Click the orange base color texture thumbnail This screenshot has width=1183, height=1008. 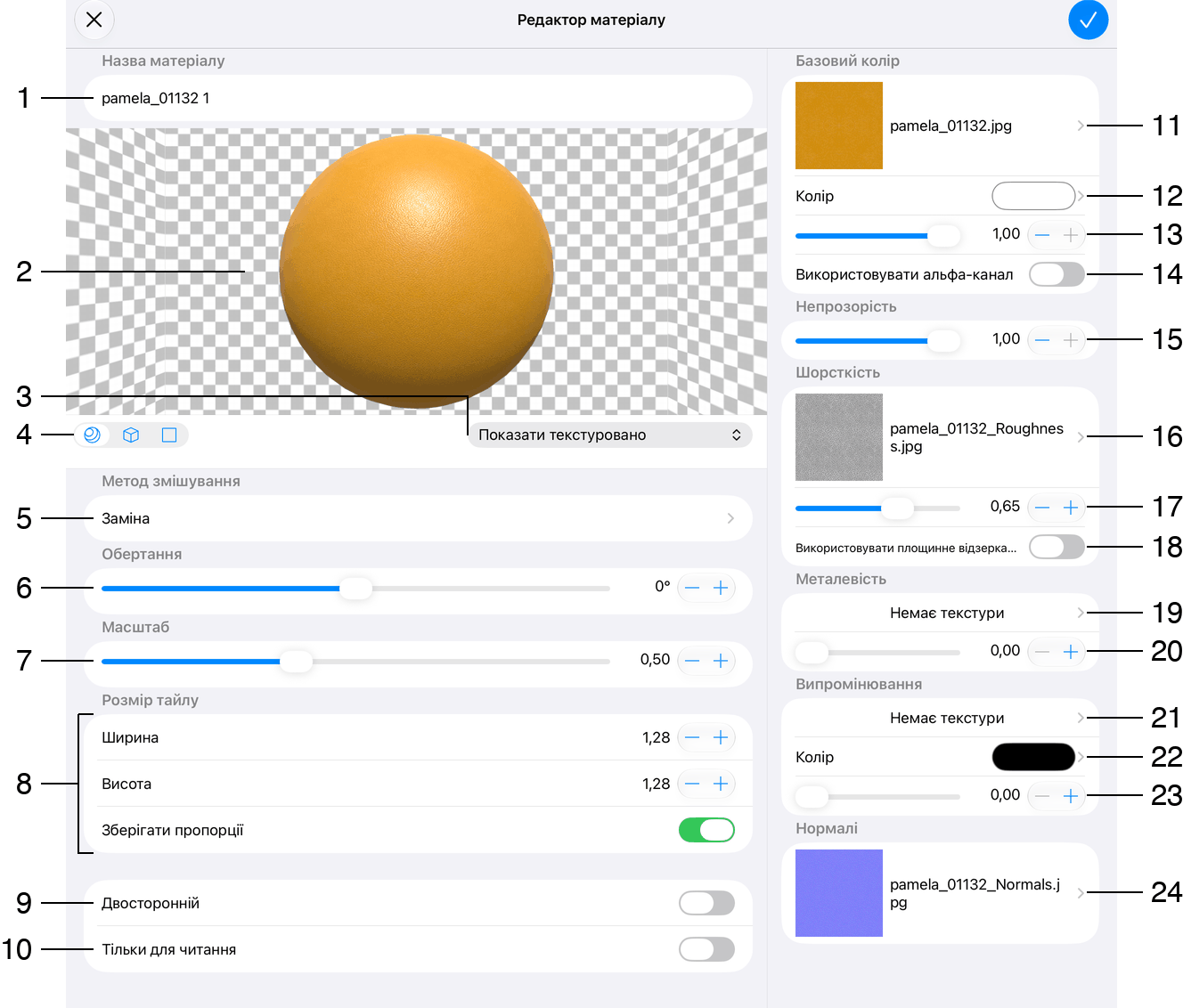tap(839, 126)
